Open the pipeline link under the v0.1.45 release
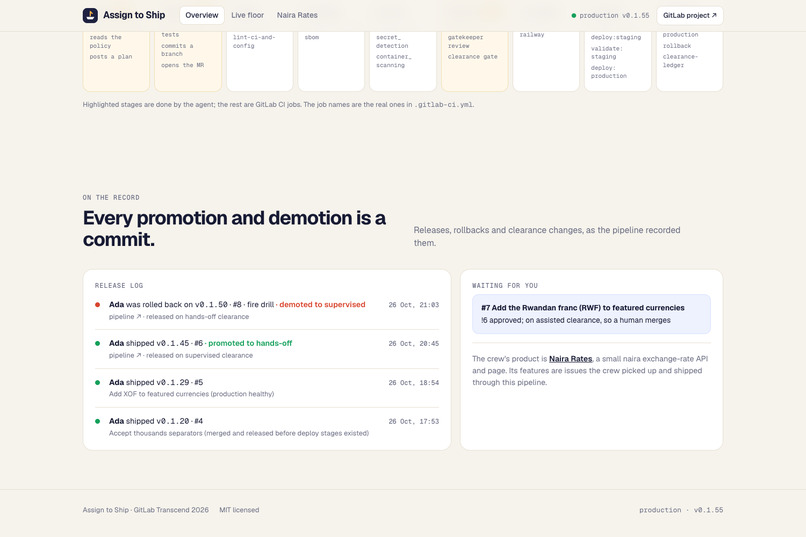This screenshot has width=806, height=537. pos(125,356)
